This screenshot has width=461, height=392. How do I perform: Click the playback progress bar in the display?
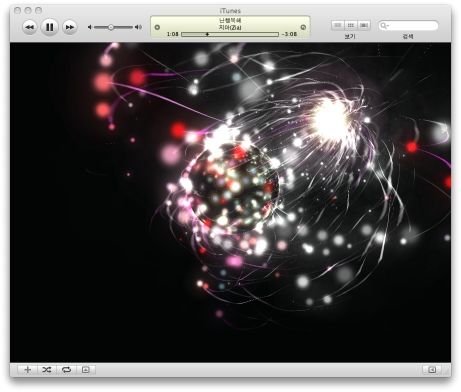(230, 34)
